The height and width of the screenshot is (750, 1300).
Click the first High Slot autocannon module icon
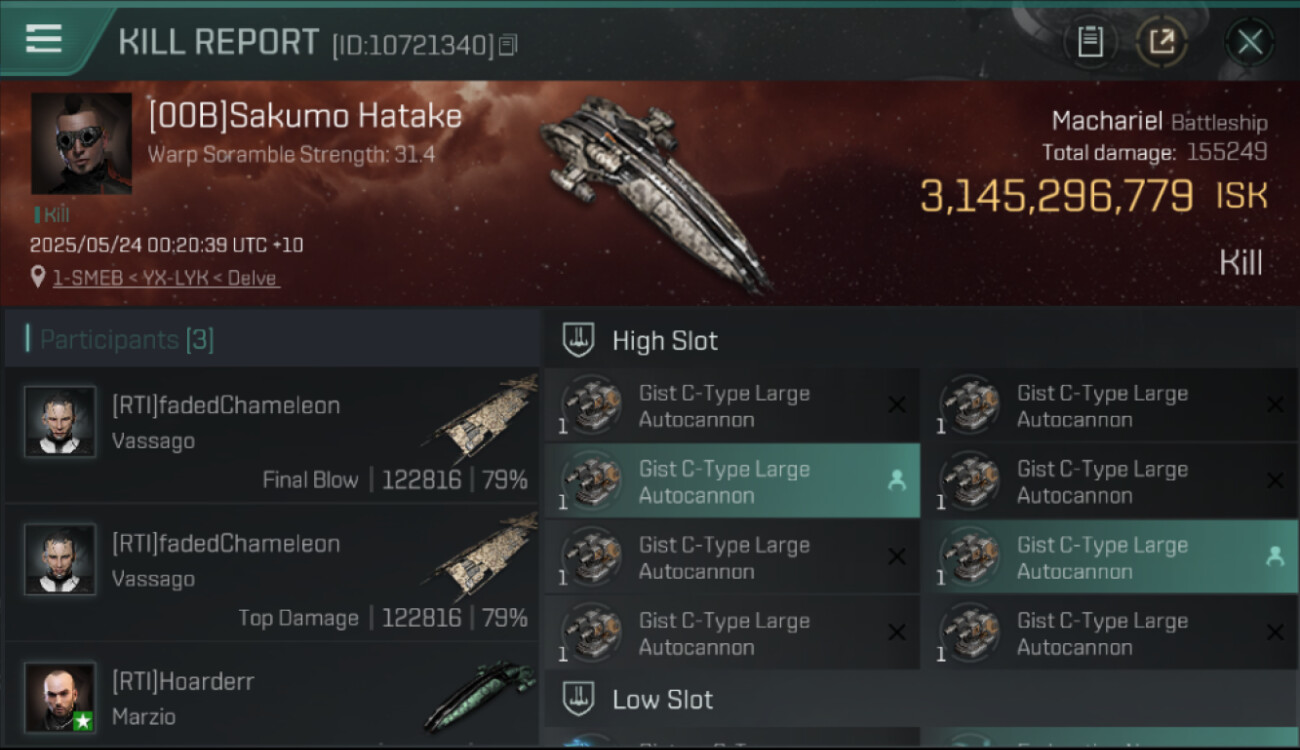tap(591, 405)
